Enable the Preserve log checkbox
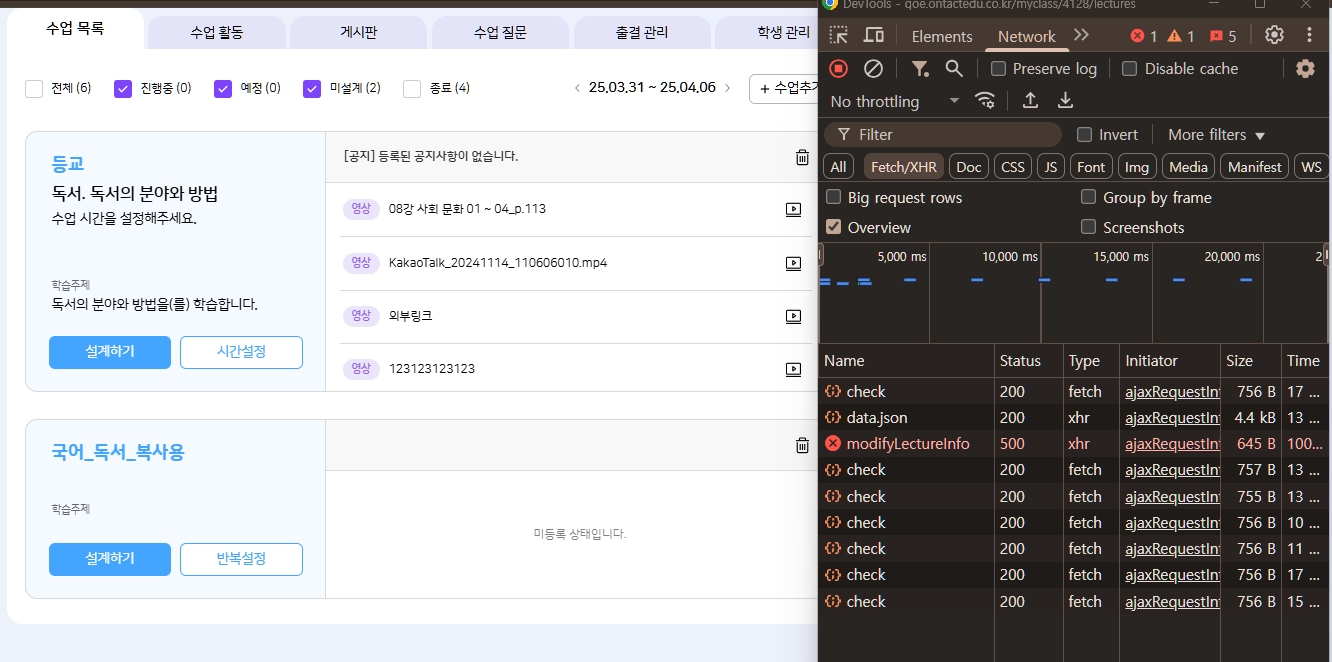 (998, 69)
